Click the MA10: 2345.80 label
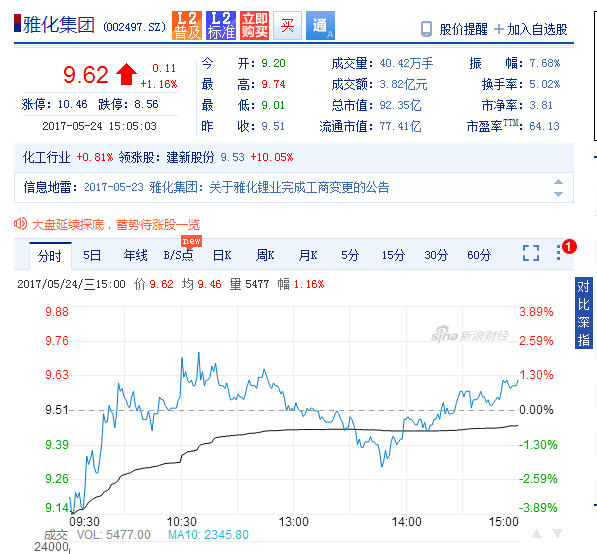This screenshot has width=597, height=554. 208,535
